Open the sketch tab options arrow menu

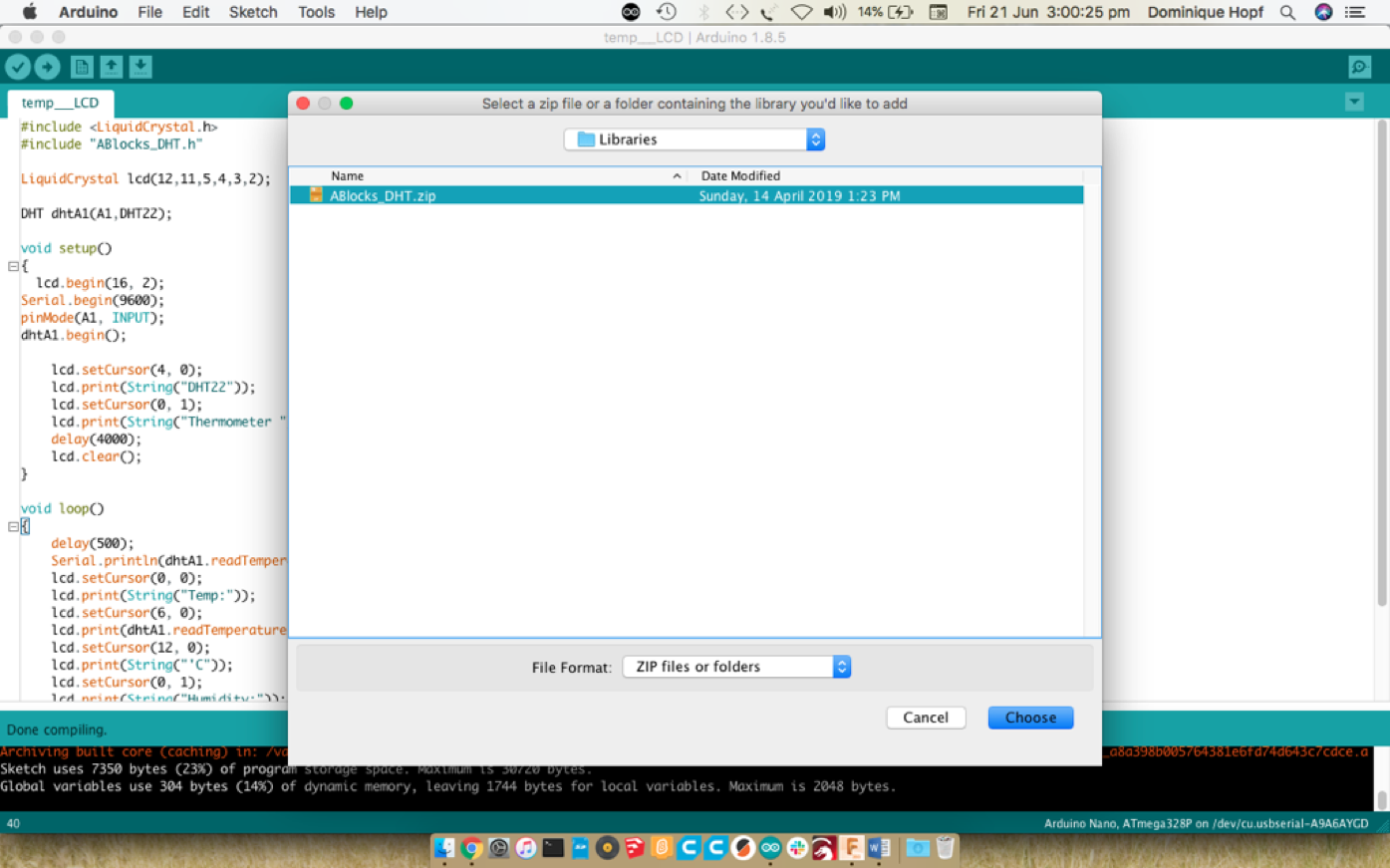1354,102
